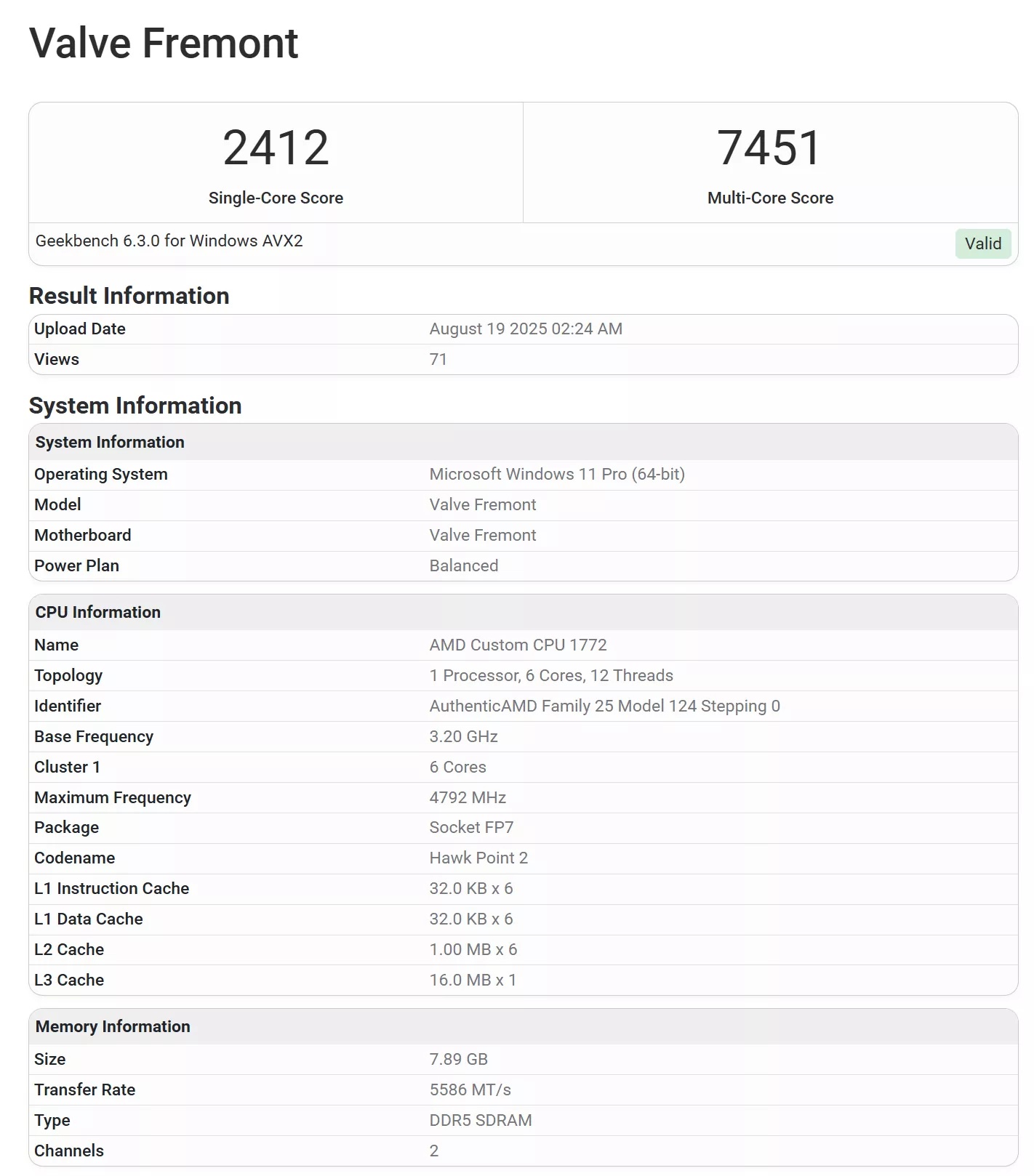Click the Maximum Frequency label
Image resolution: width=1034 pixels, height=1176 pixels.
113,797
